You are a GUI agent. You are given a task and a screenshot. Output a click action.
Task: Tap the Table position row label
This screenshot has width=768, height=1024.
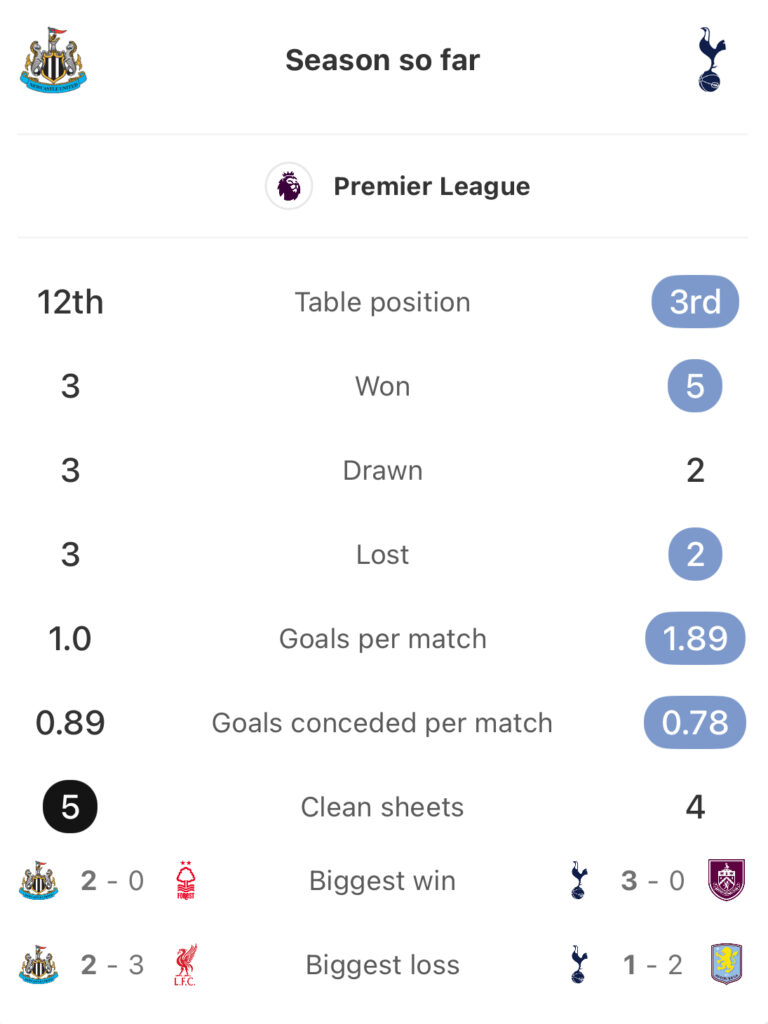click(x=383, y=302)
